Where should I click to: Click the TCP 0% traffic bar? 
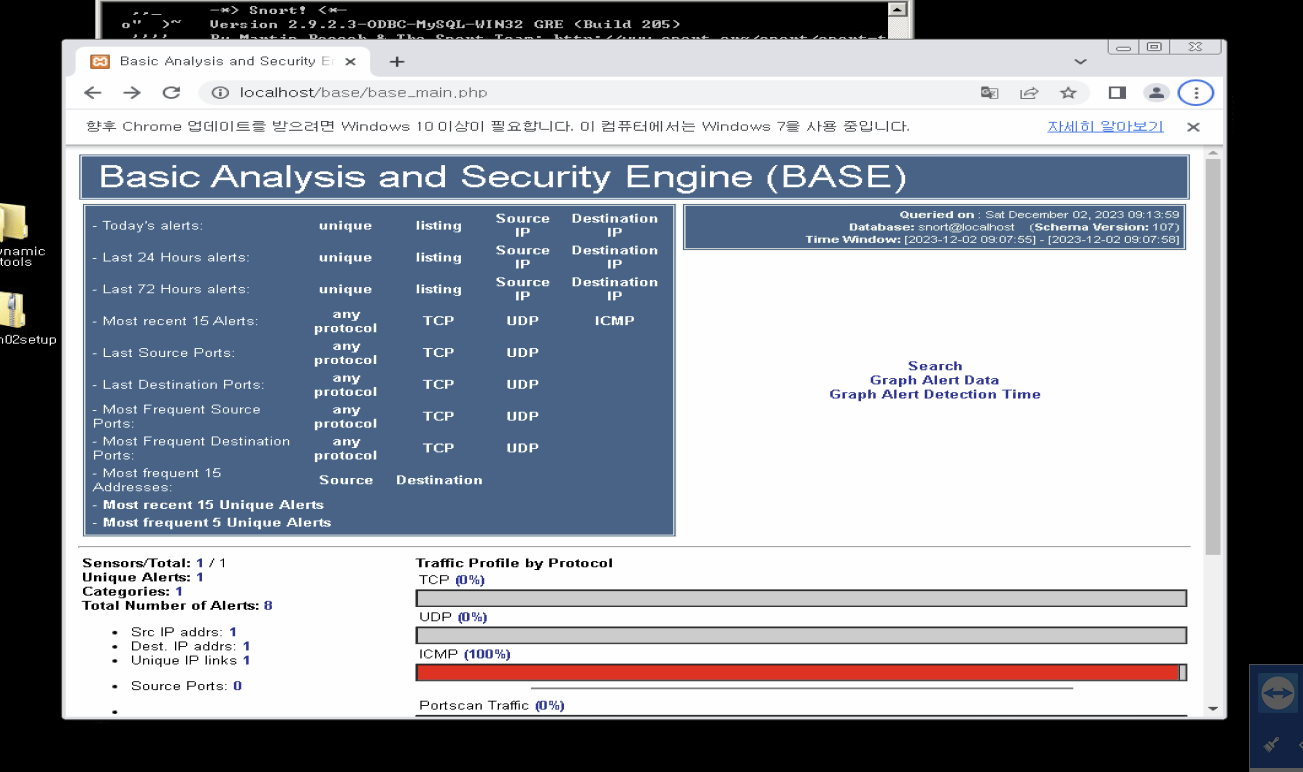coord(801,598)
